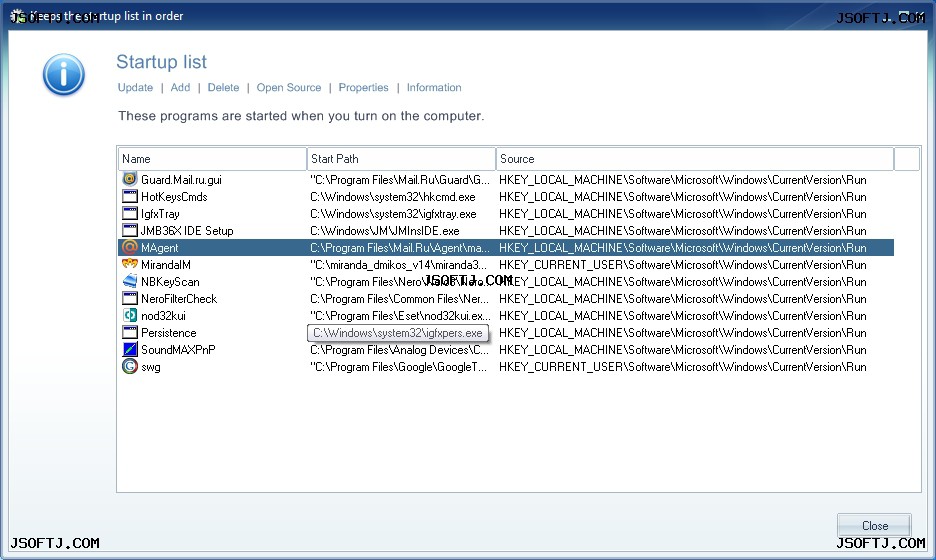Select the Persistence entry name
The height and width of the screenshot is (560, 936).
click(x=168, y=333)
